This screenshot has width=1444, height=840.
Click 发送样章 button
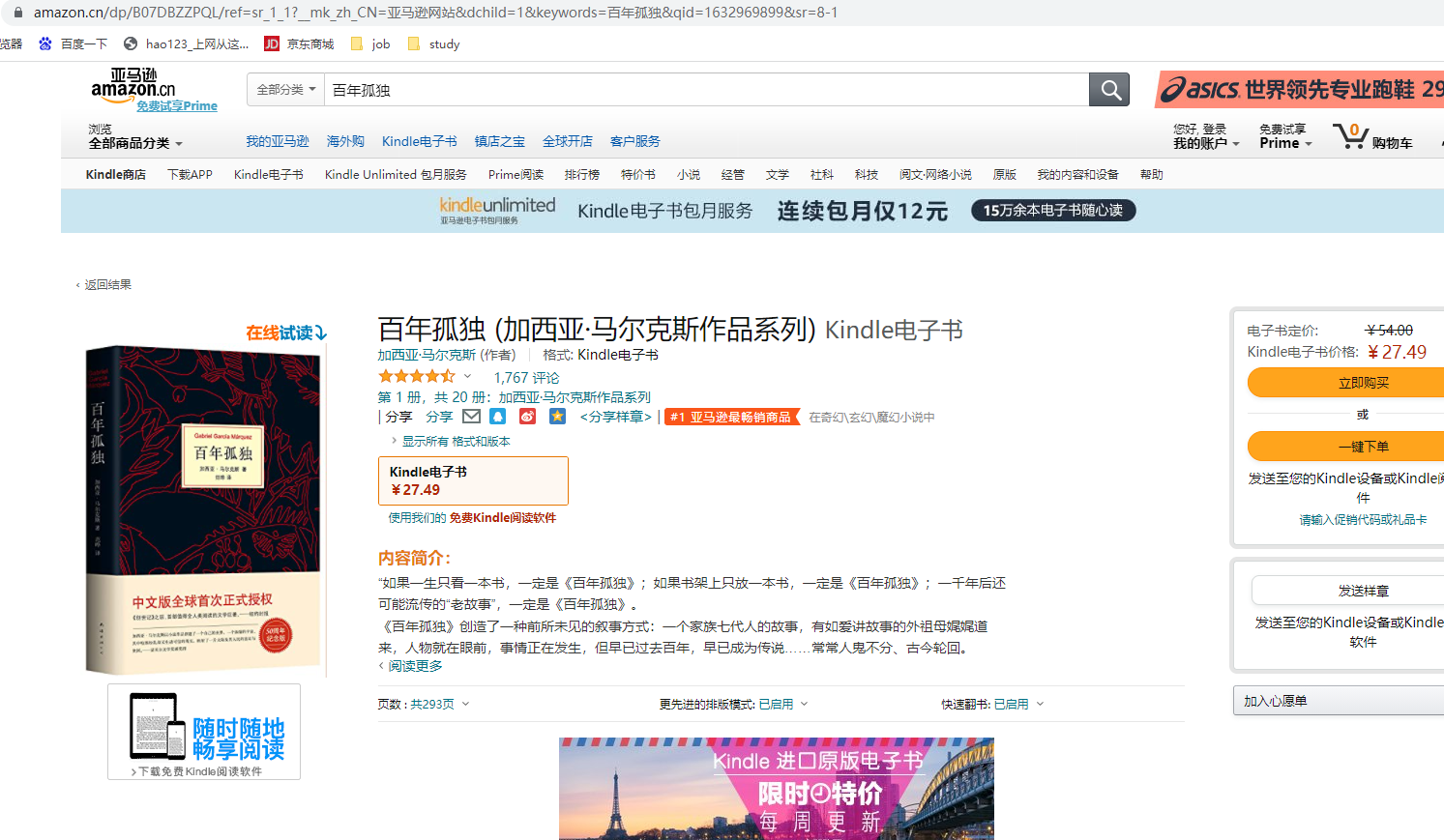(1347, 591)
